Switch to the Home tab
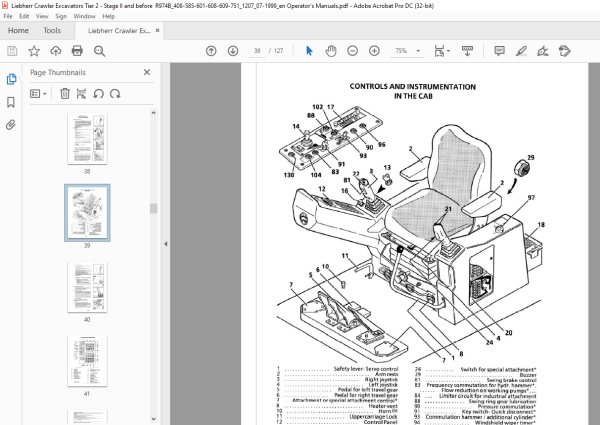 18,30
